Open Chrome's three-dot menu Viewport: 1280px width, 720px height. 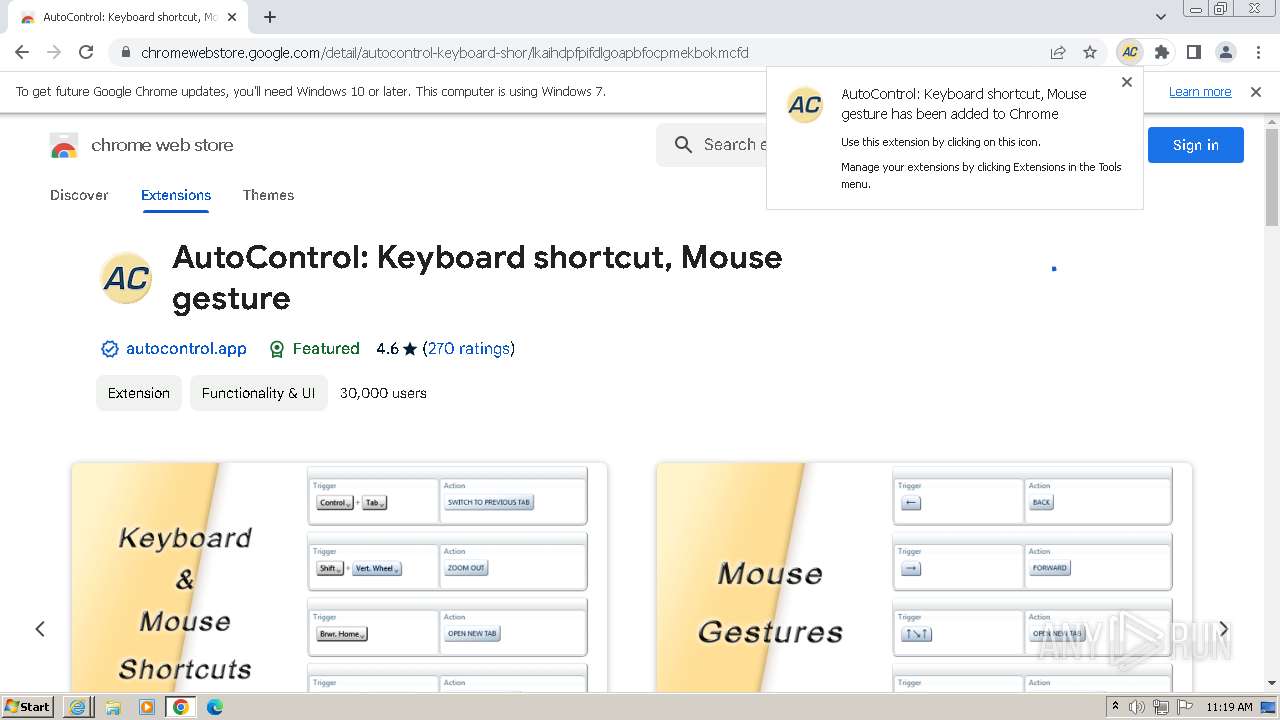pyautogui.click(x=1258, y=52)
